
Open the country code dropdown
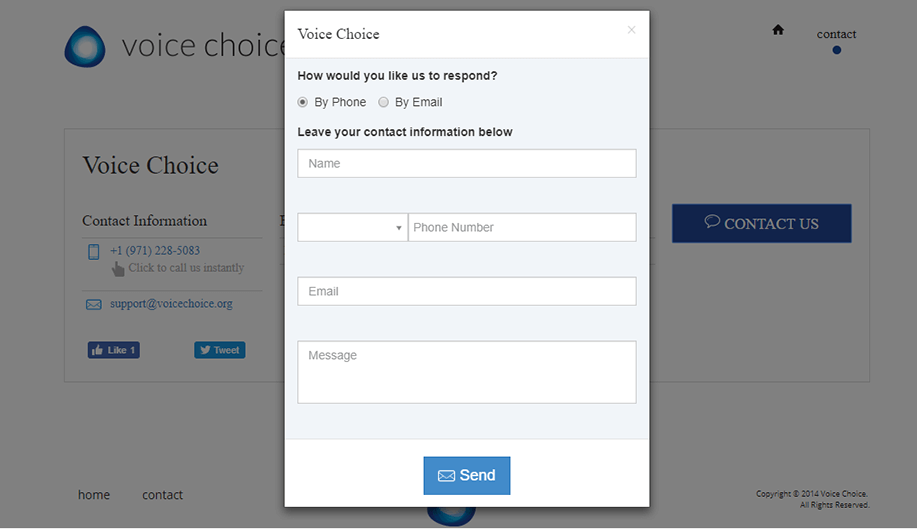(353, 227)
